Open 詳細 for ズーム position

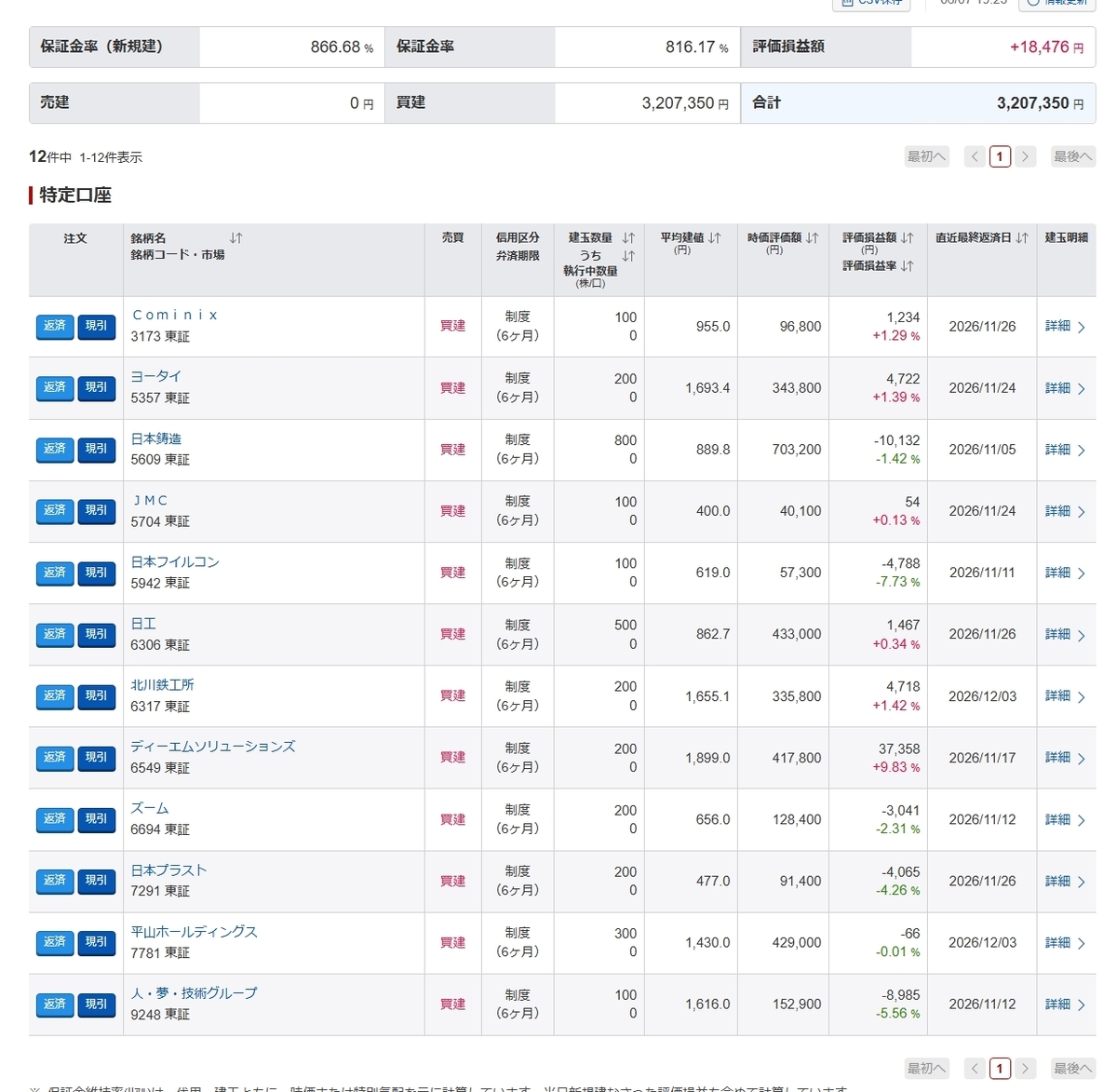coord(1065,819)
